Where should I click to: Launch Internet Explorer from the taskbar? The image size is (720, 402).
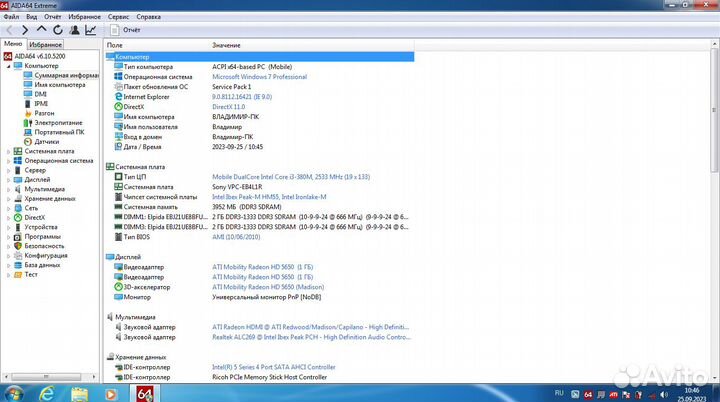coord(47,394)
